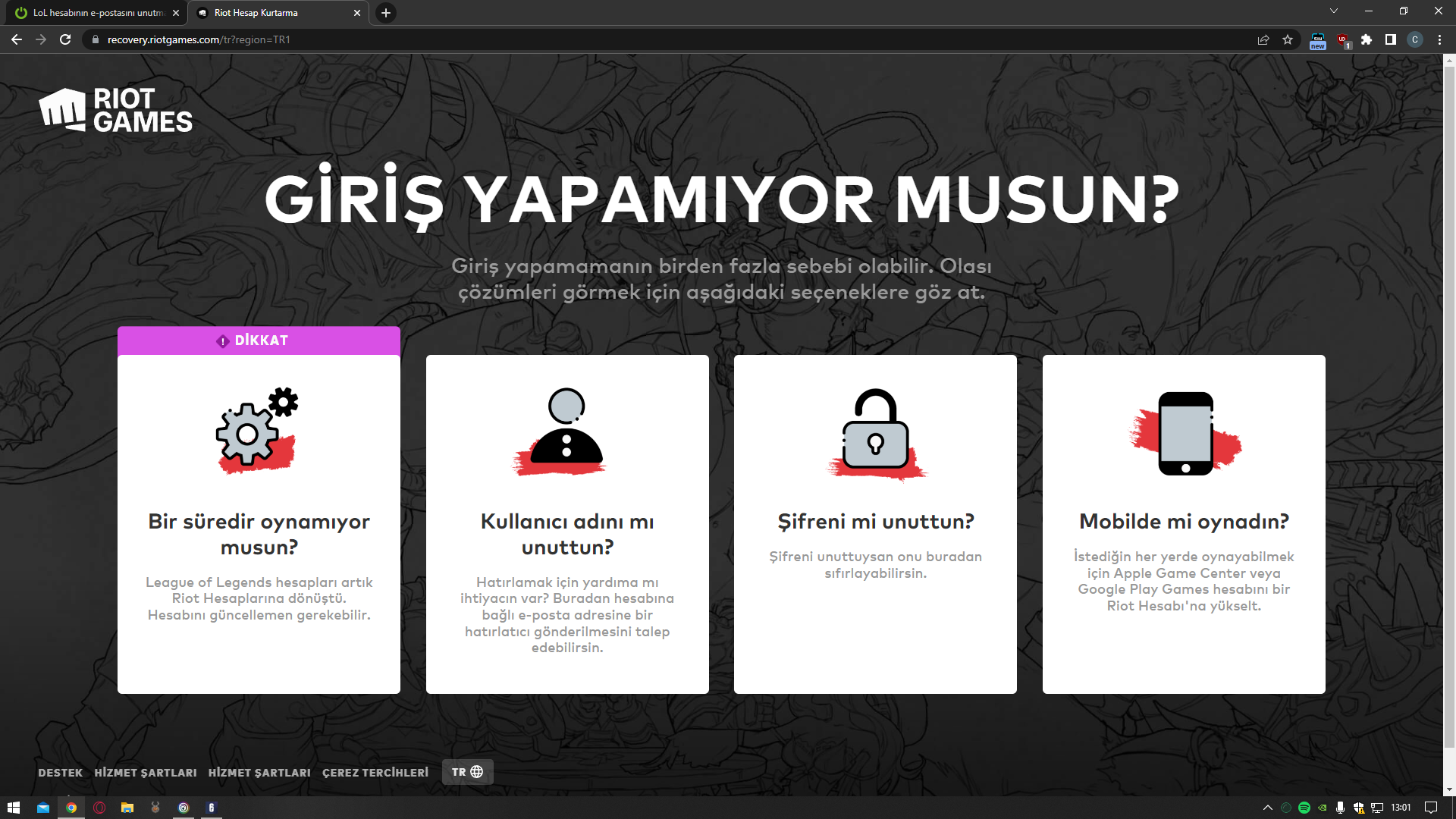Expand hidden system tray icons
Screen dimensions: 1456x819
(1267, 808)
